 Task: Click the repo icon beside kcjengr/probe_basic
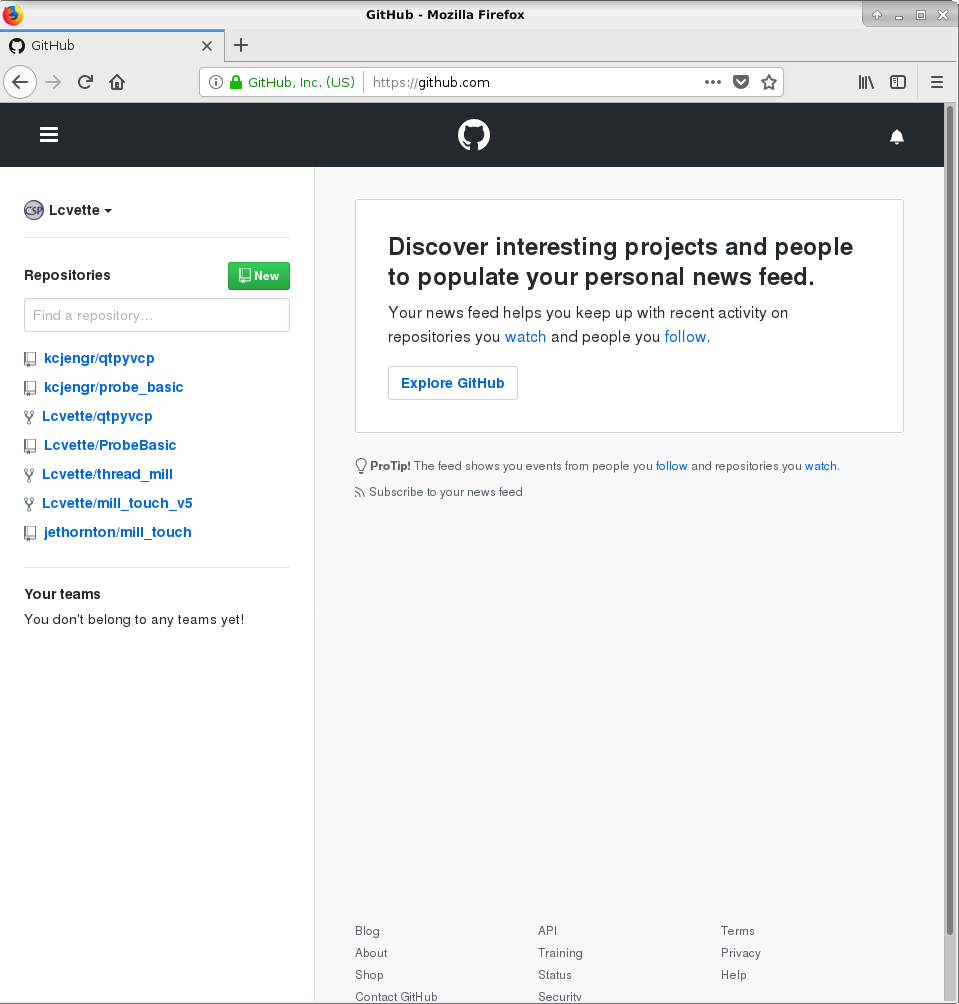click(30, 388)
